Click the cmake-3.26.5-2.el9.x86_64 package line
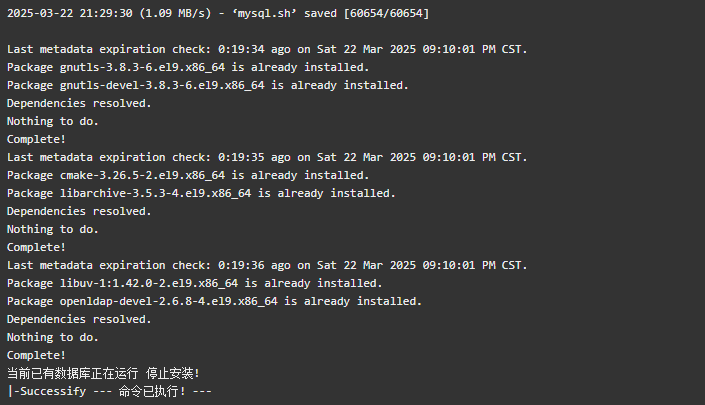This screenshot has height=405, width=705. [x=188, y=175]
